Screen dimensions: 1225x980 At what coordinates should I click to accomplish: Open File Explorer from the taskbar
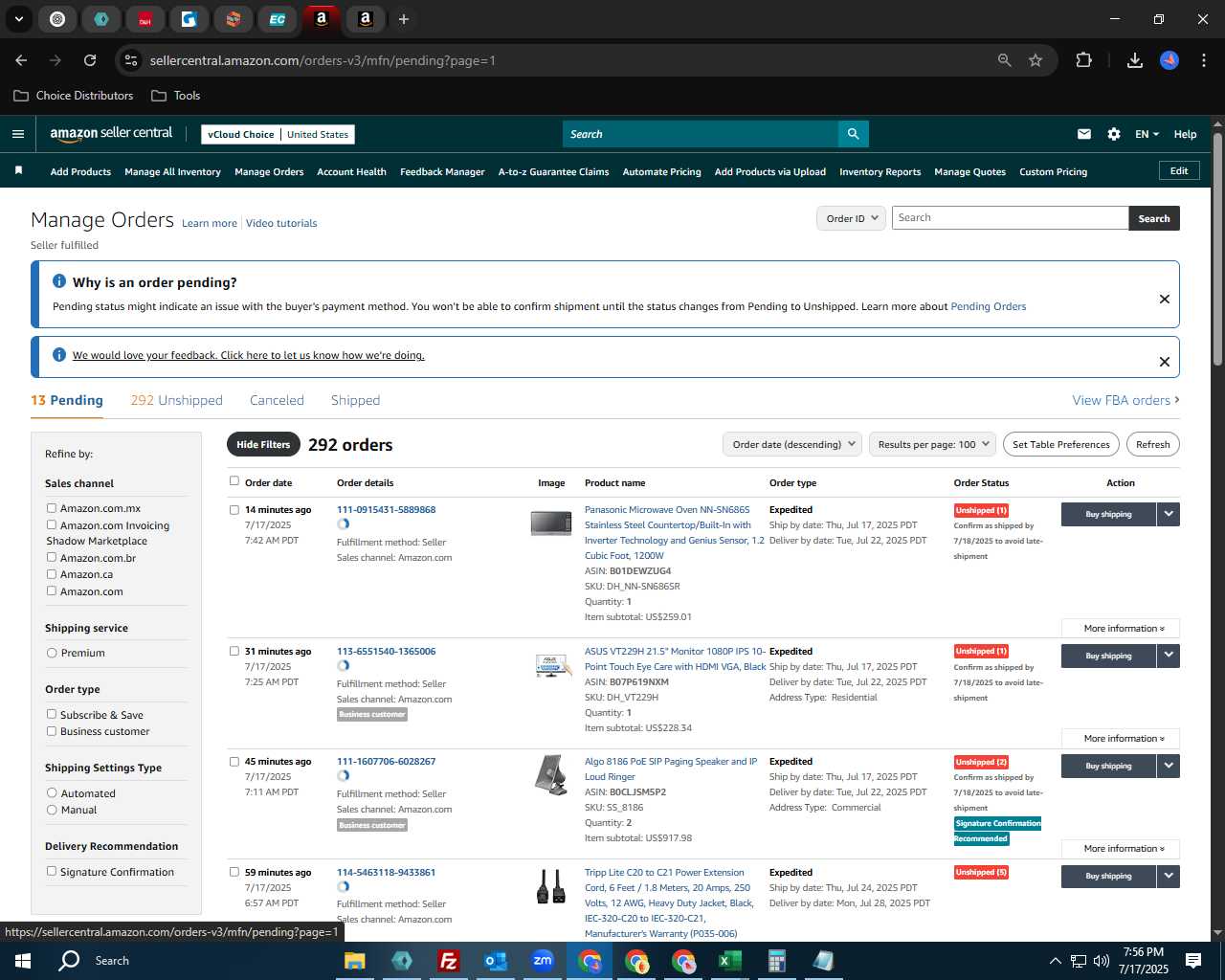(355, 961)
